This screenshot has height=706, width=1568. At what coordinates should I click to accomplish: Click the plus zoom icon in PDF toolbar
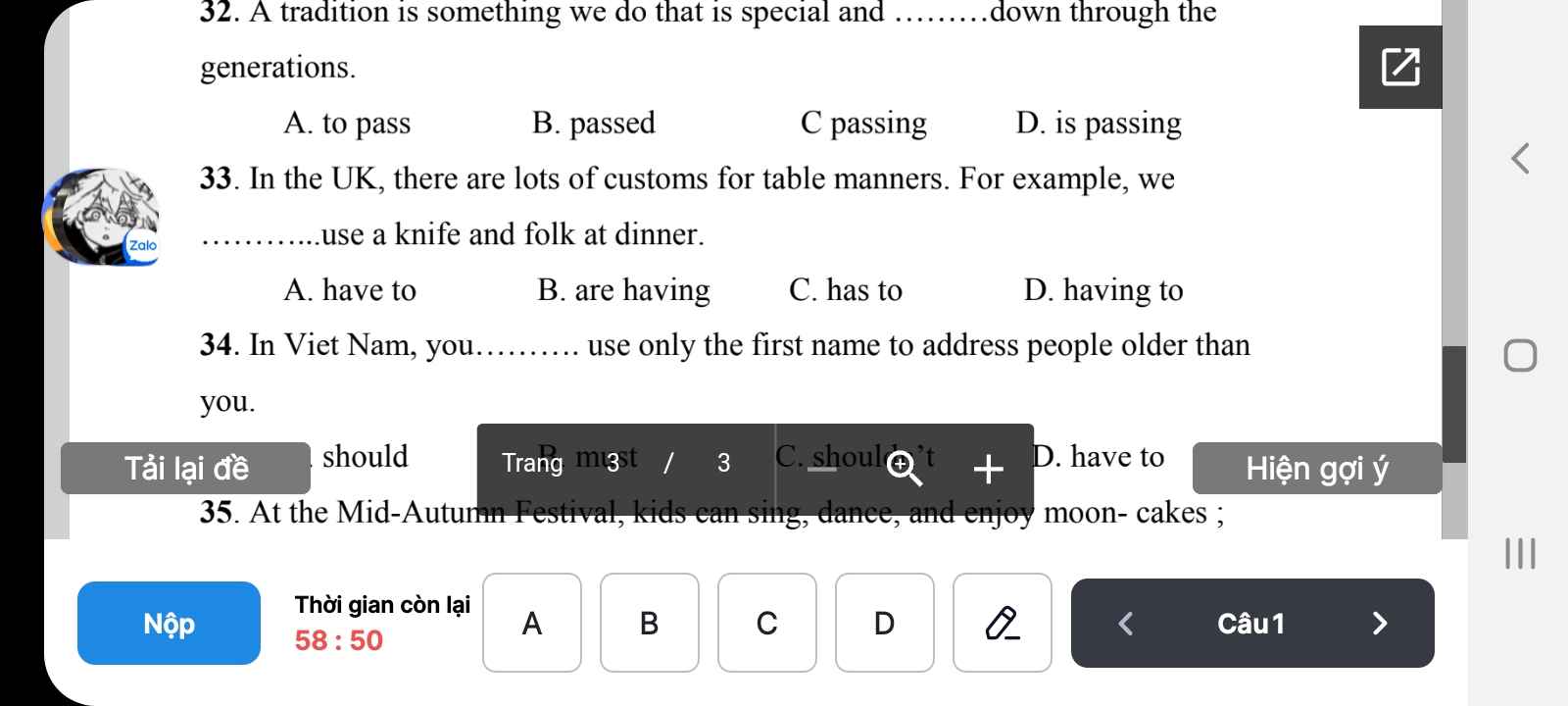coord(989,469)
